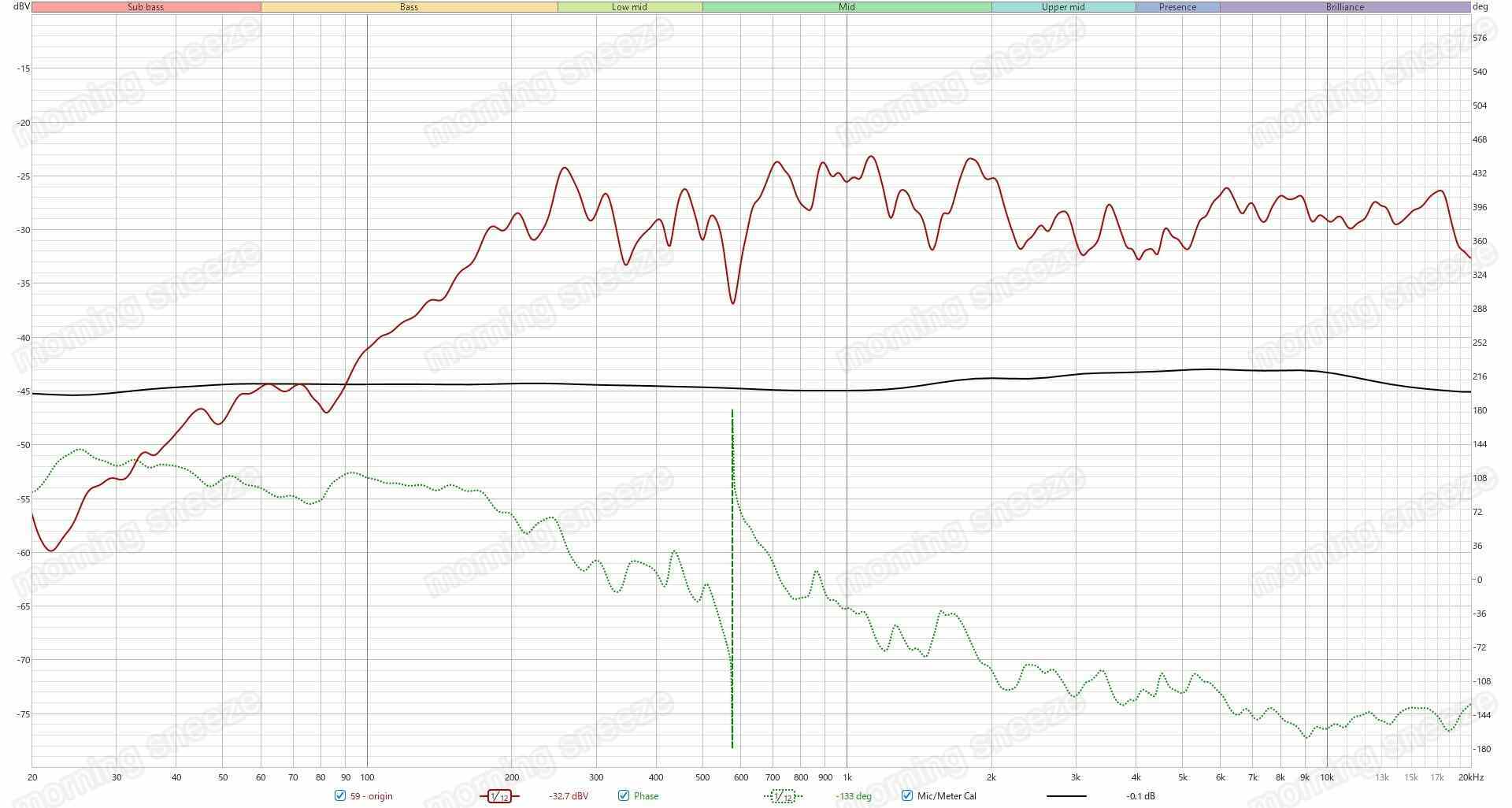Image resolution: width=1512 pixels, height=808 pixels.
Task: Click the deg axis unit label
Action: 1480,6
